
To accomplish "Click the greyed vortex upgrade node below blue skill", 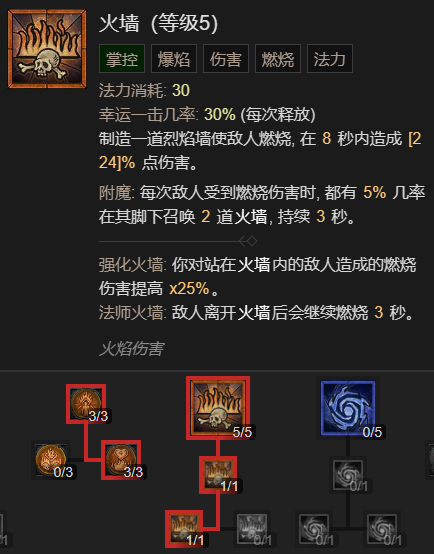I will coord(348,475).
